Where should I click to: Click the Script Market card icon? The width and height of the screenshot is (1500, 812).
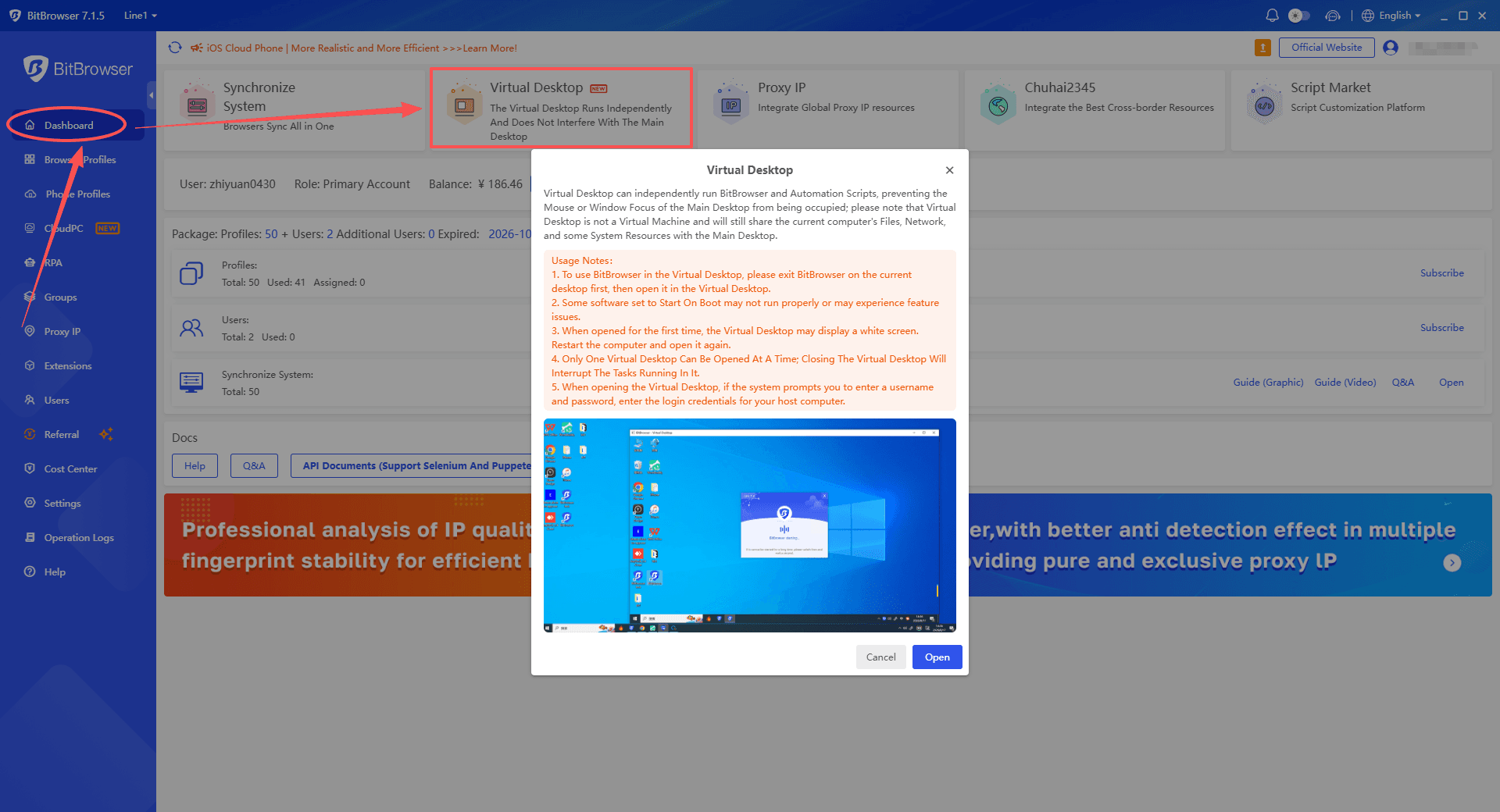[1265, 104]
